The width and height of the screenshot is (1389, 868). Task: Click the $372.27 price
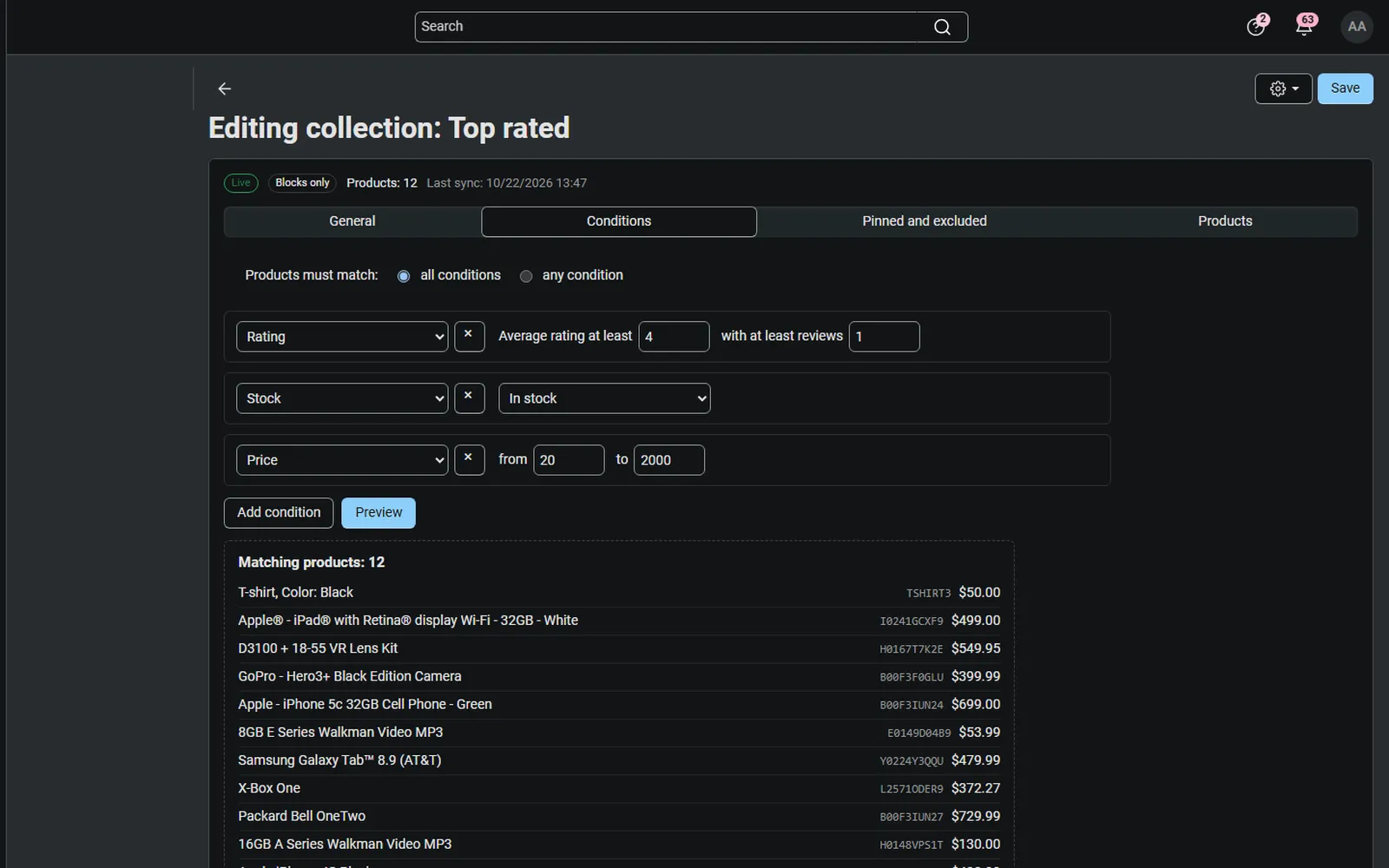(976, 788)
